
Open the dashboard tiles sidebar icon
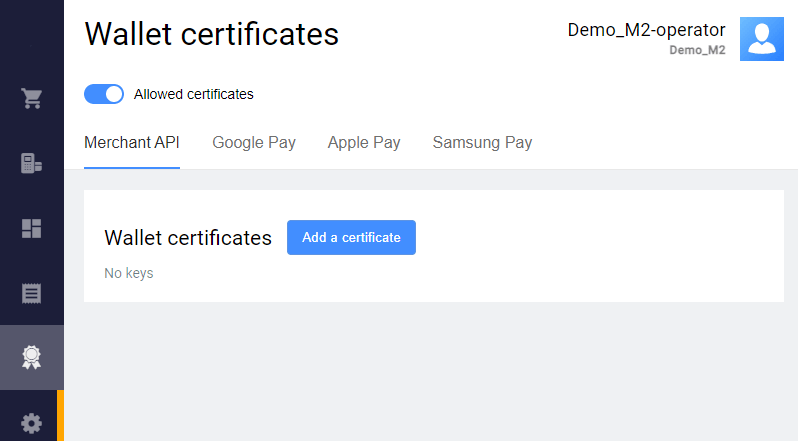31,228
